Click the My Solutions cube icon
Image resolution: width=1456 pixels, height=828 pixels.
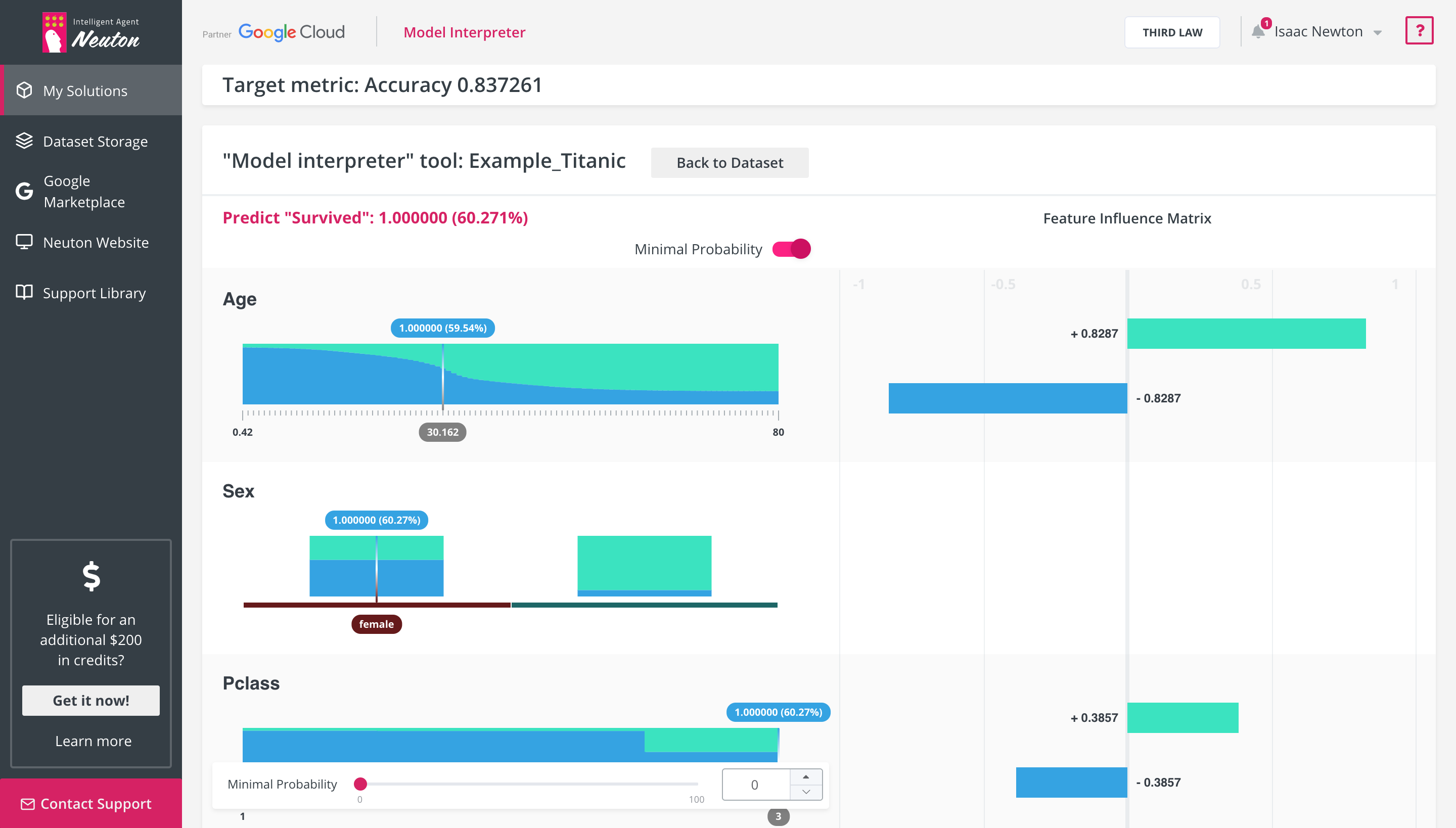coord(24,90)
